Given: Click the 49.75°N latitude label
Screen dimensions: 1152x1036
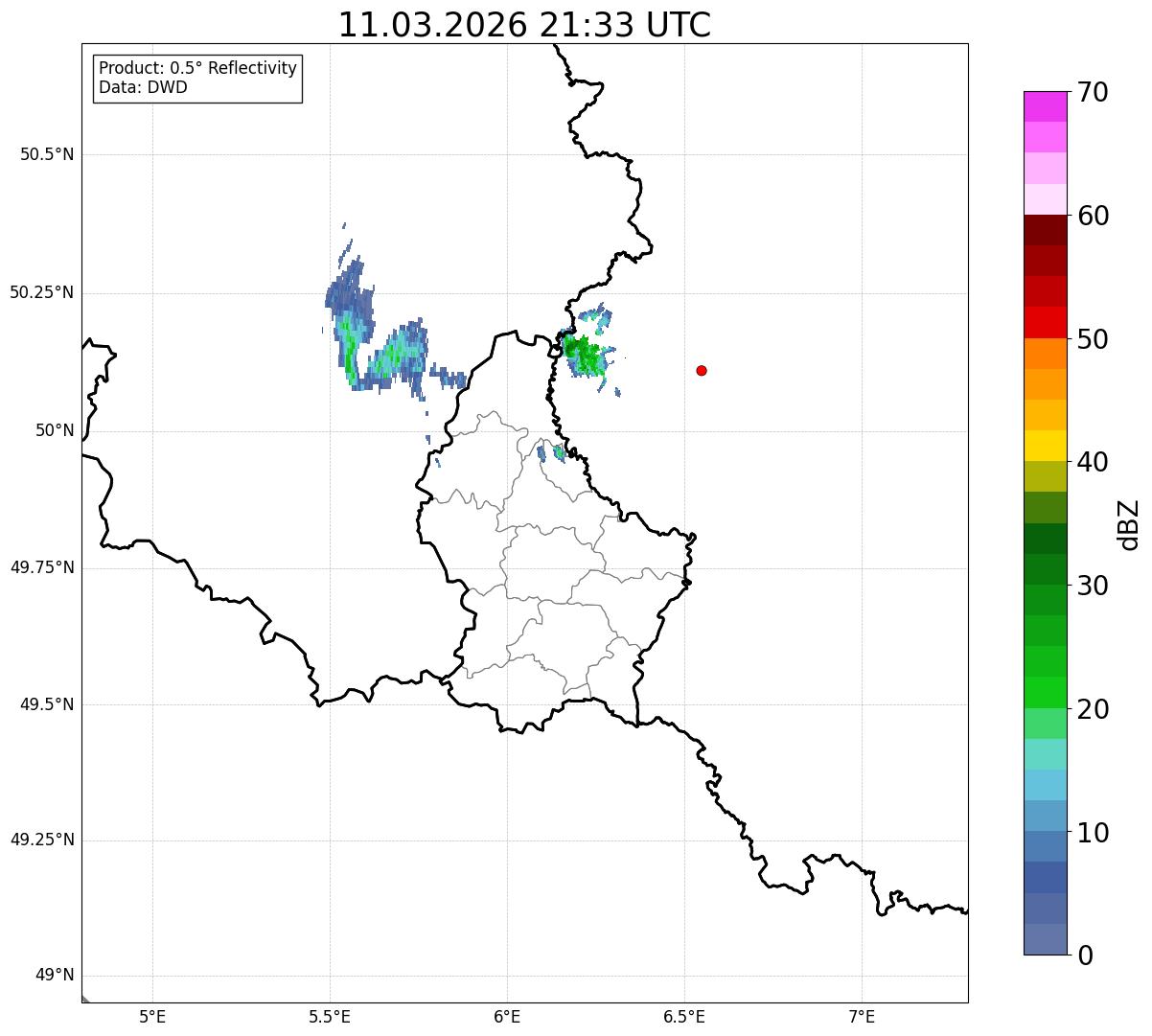Looking at the screenshot, I should click(42, 567).
